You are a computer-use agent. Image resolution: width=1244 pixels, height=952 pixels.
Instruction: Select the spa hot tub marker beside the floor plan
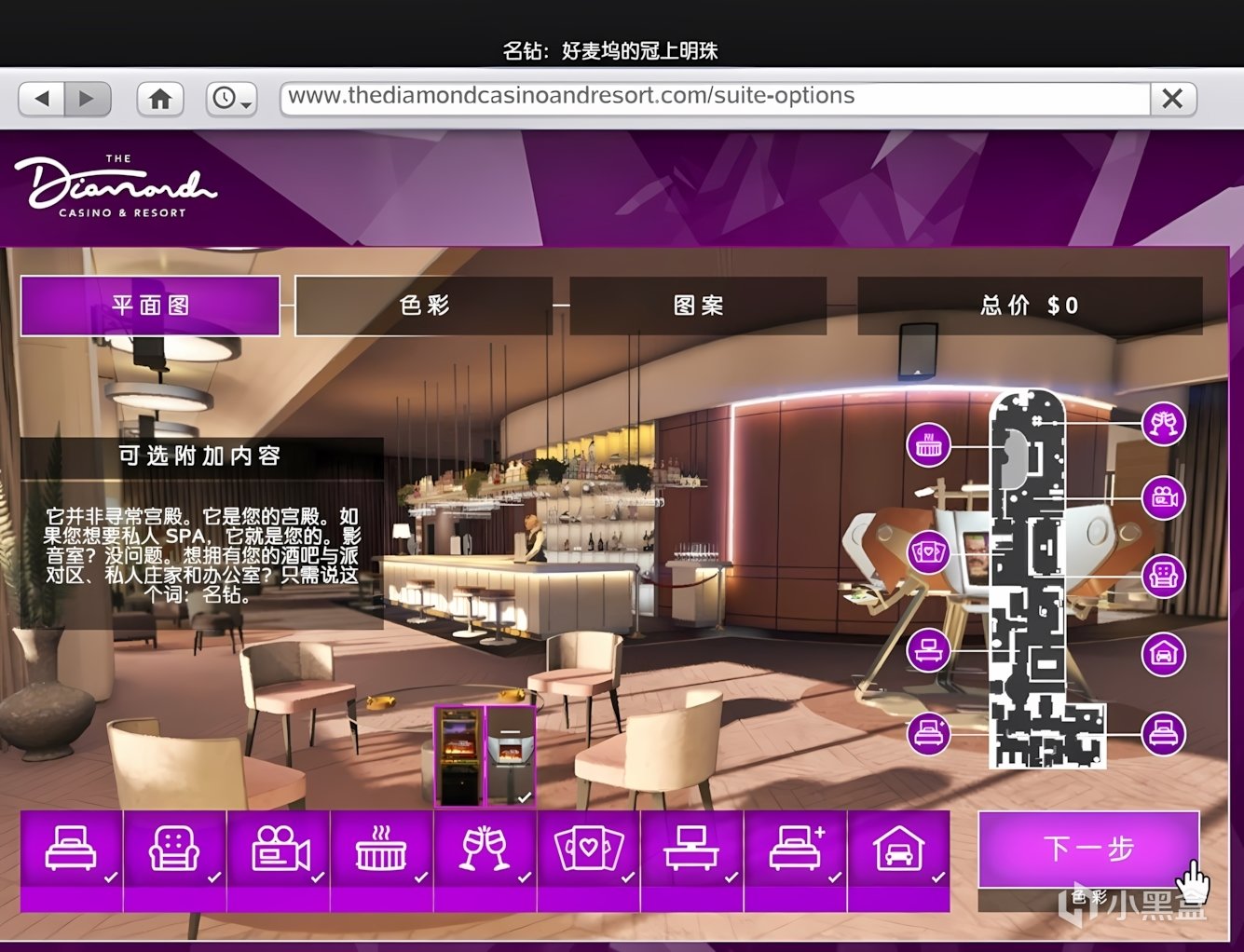coord(929,445)
